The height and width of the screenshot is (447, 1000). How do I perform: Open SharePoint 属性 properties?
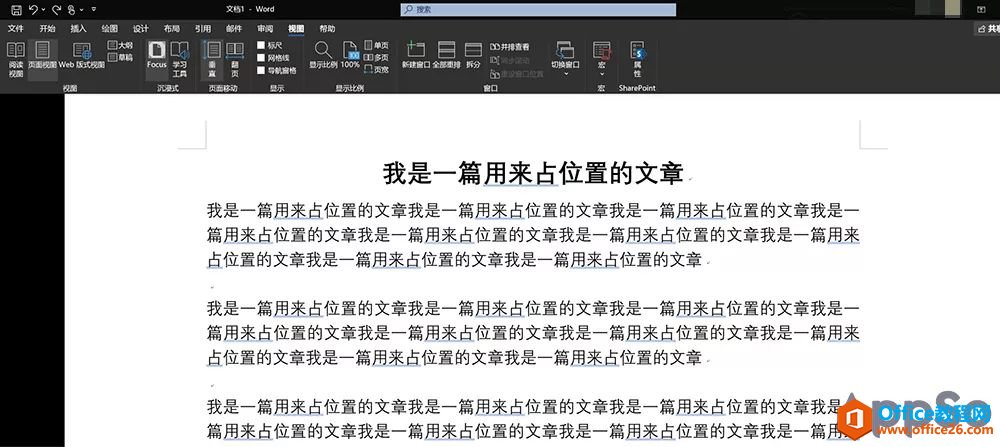click(x=637, y=58)
